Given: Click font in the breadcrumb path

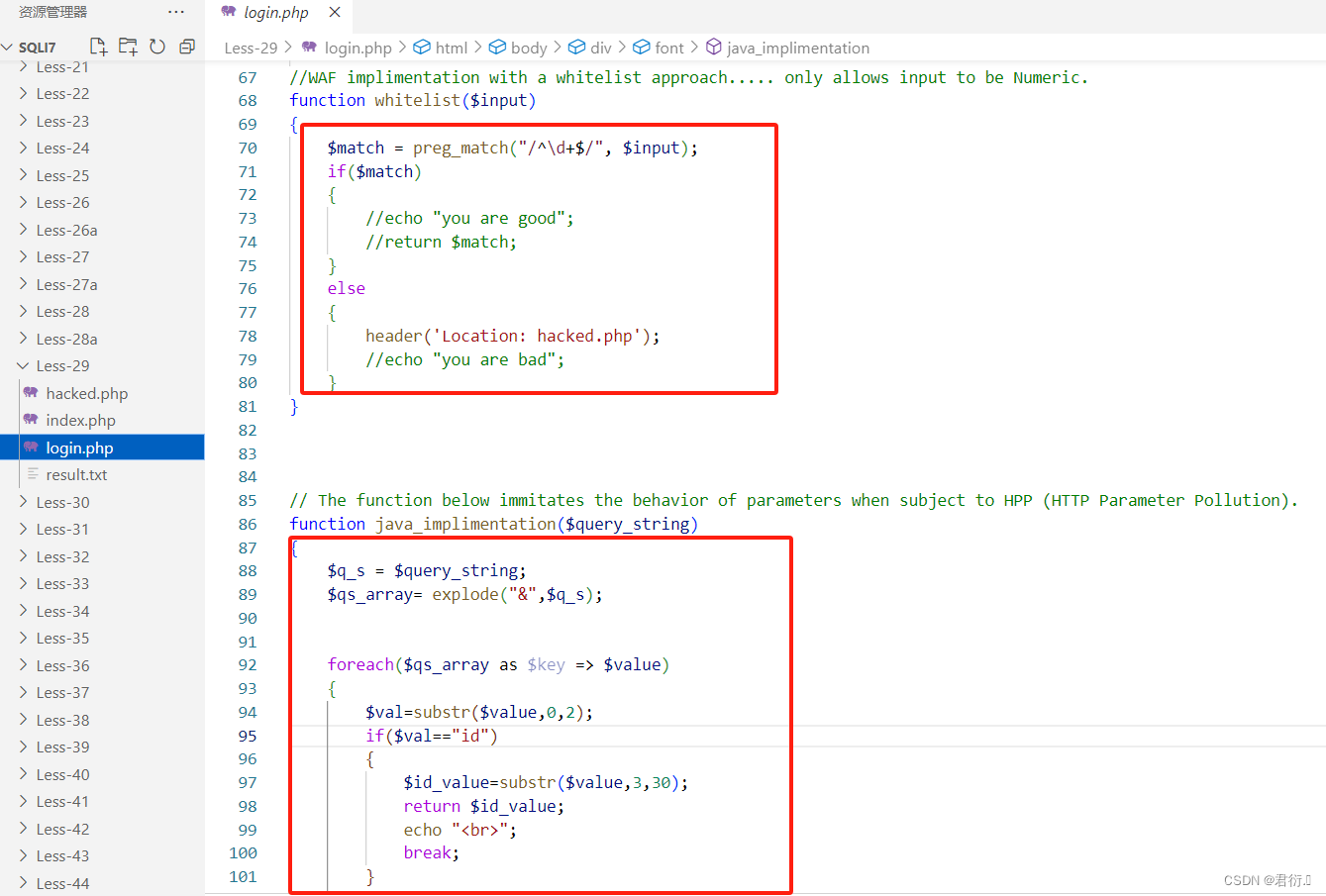Looking at the screenshot, I should pos(669,48).
